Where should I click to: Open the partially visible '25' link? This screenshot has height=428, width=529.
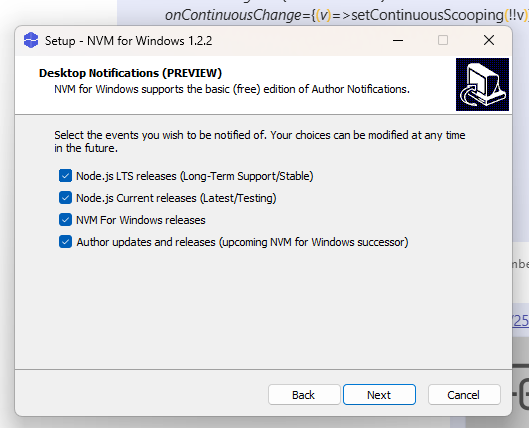pyautogui.click(x=520, y=320)
